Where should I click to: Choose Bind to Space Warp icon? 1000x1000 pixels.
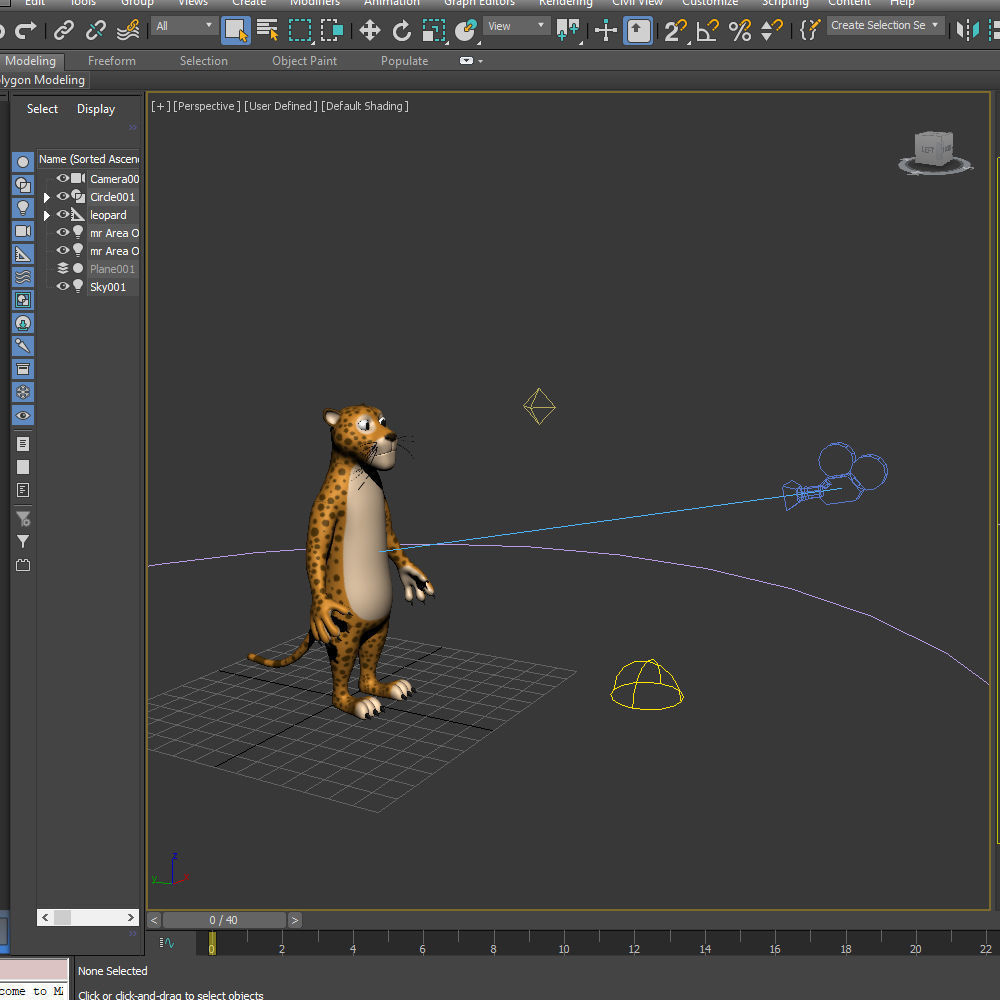click(128, 30)
